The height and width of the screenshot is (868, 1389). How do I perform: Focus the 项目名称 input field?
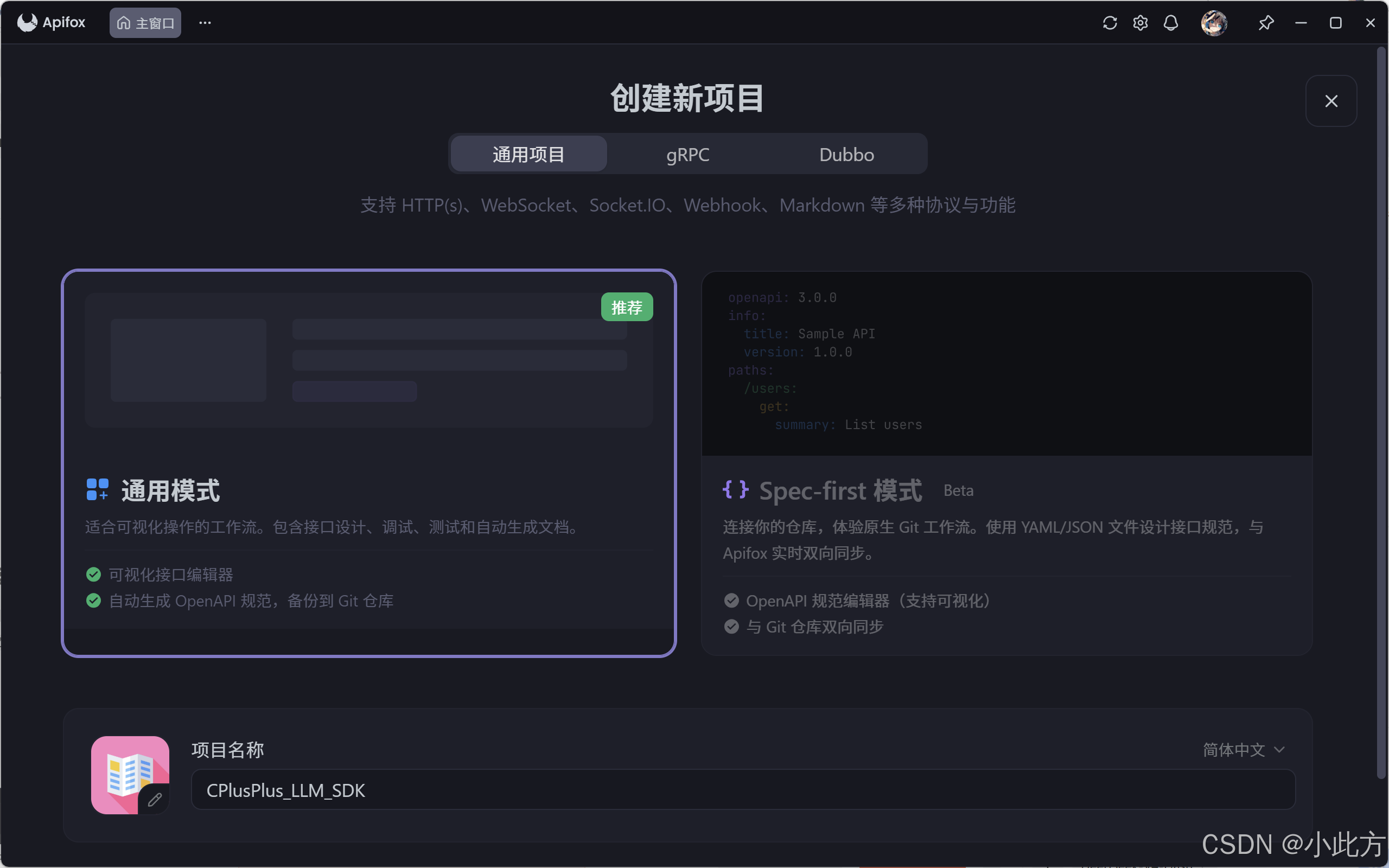743,790
